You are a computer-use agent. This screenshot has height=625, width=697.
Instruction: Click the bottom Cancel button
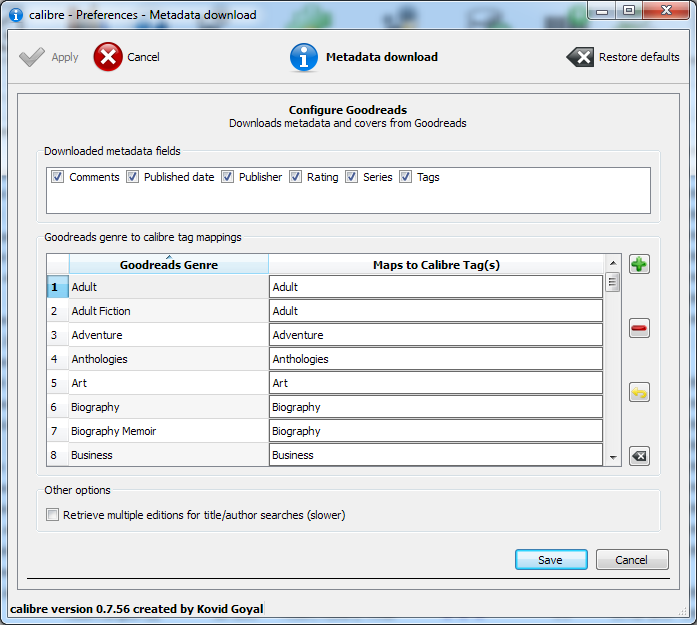coord(632,560)
